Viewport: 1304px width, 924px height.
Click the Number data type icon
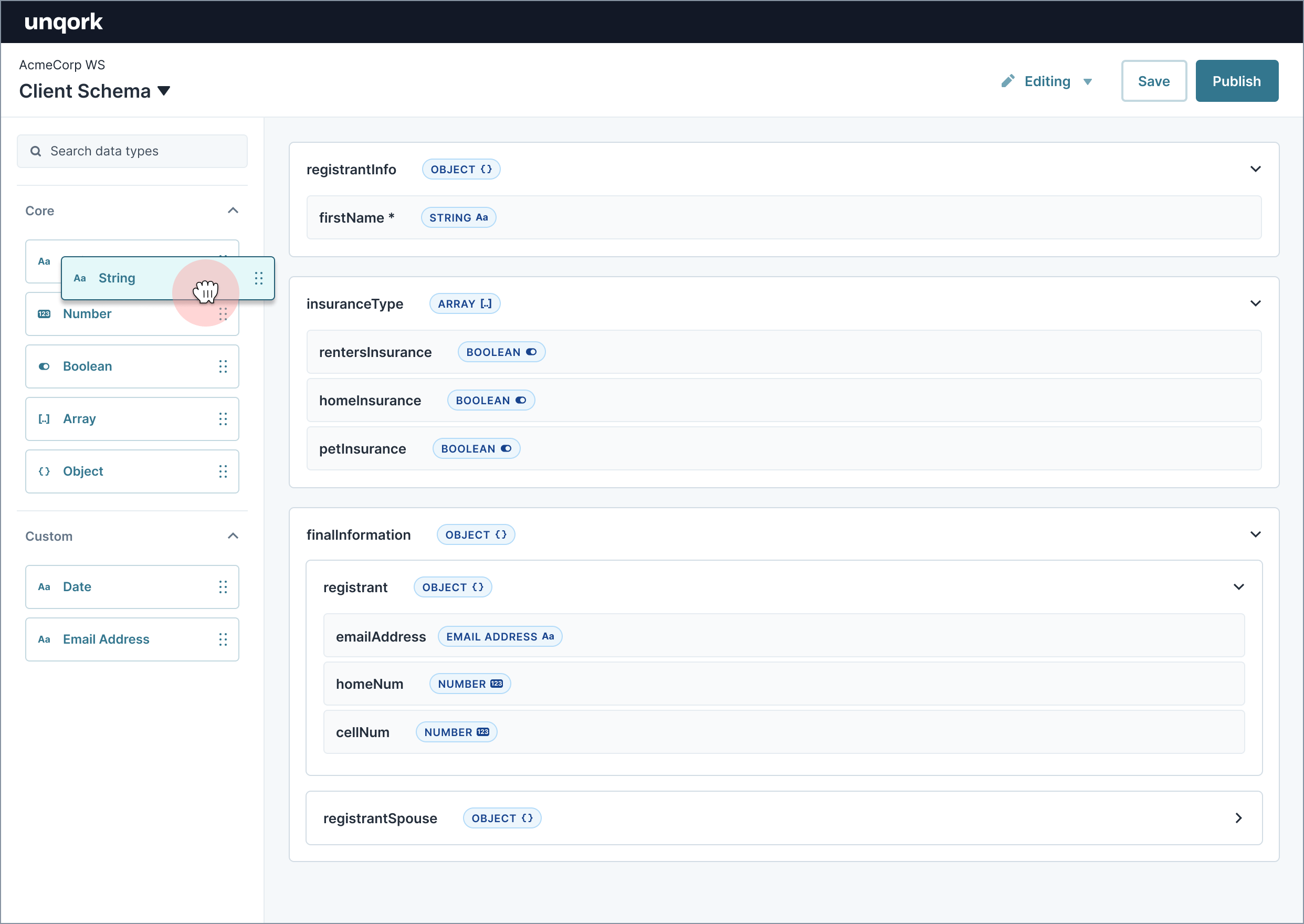(x=44, y=314)
